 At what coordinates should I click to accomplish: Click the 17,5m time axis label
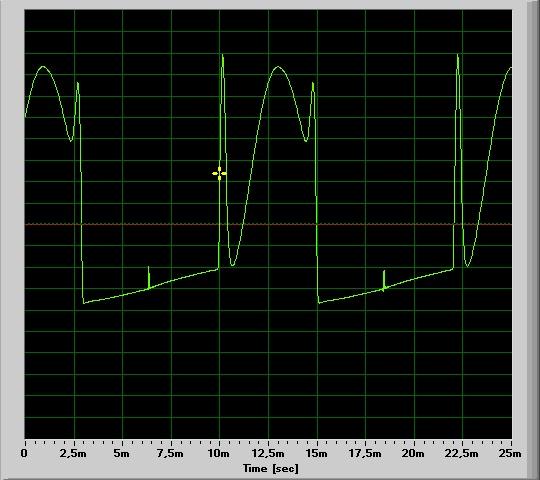365,453
